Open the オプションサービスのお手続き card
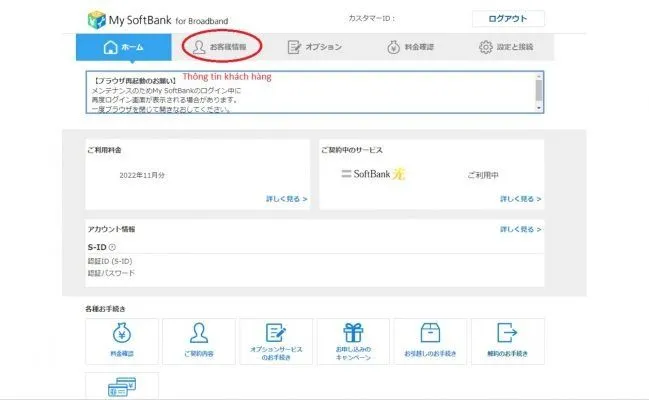The height and width of the screenshot is (400, 649). (x=276, y=341)
